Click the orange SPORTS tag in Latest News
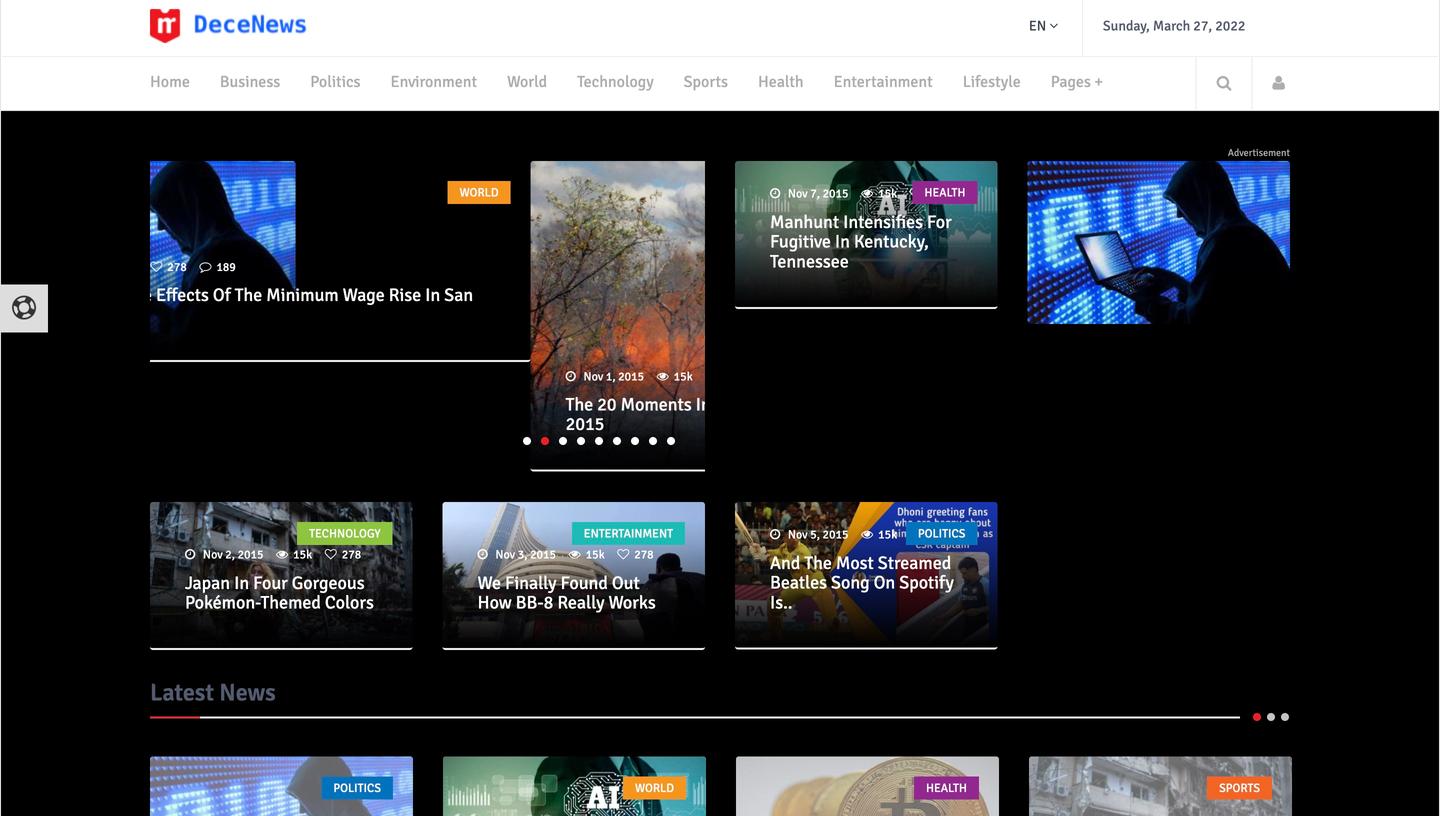This screenshot has height=816, width=1440. coord(1239,788)
